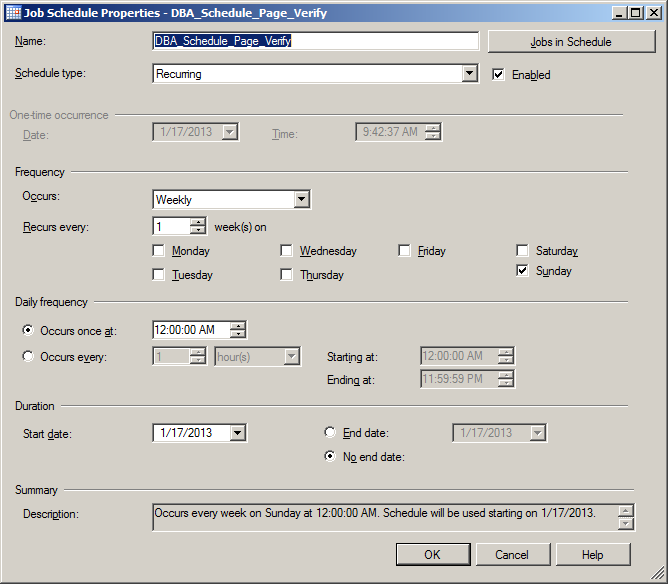Uncheck the Sunday checkbox

[x=522, y=271]
